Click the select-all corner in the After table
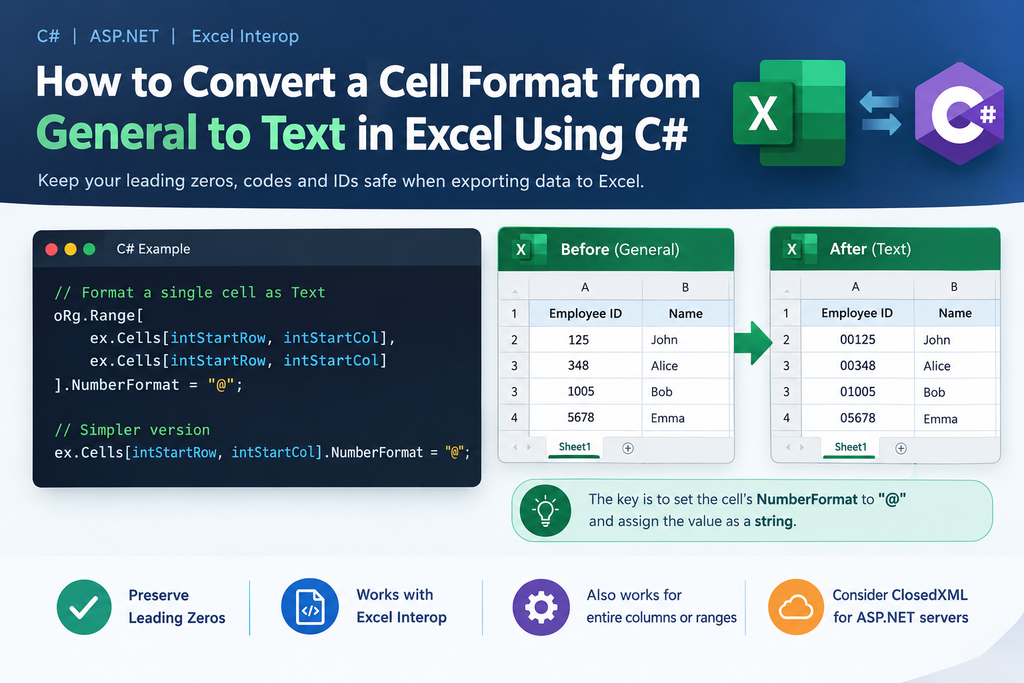 point(786,287)
